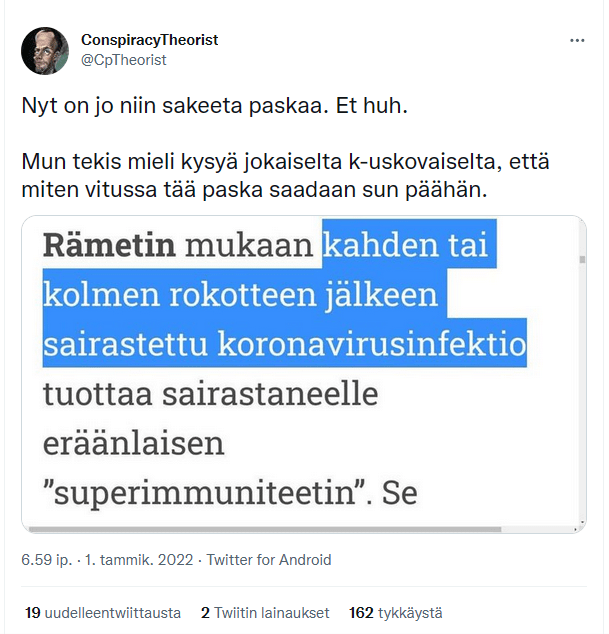This screenshot has width=609, height=634.
Task: Click the small handle at the screenshot's bottom-right
Action: 580,523
